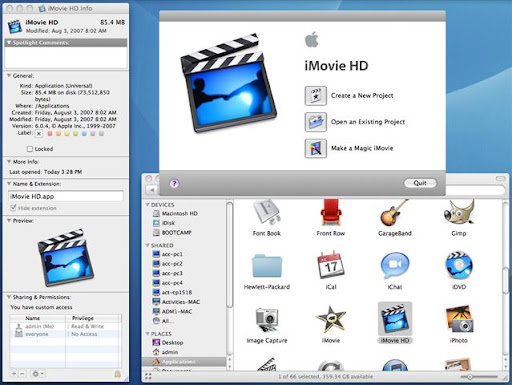Collapse the DEVICES group in sidebar
This screenshot has height=385, width=512.
pyautogui.click(x=147, y=205)
